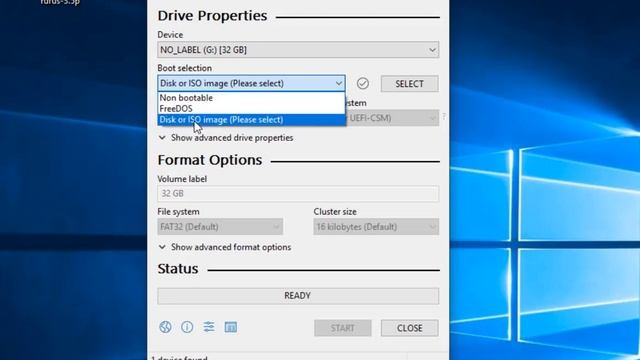Click the checksum checkmark circle icon
640x360 pixels.
pos(362,83)
